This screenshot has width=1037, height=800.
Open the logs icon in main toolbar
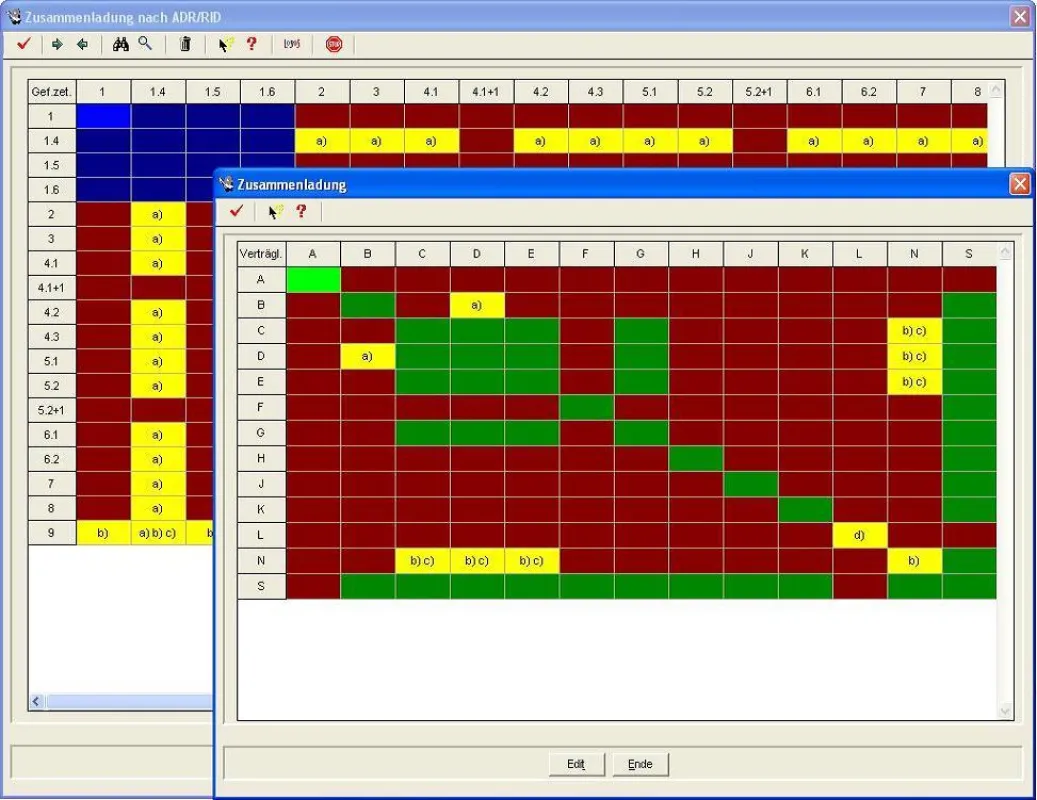point(292,44)
